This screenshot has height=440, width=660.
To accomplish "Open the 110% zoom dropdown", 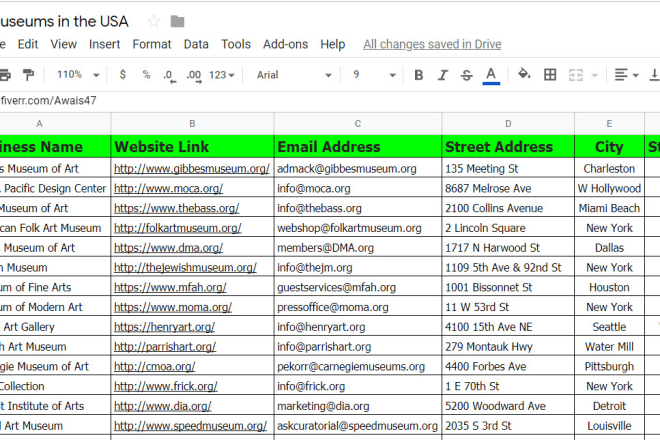I will [78, 75].
